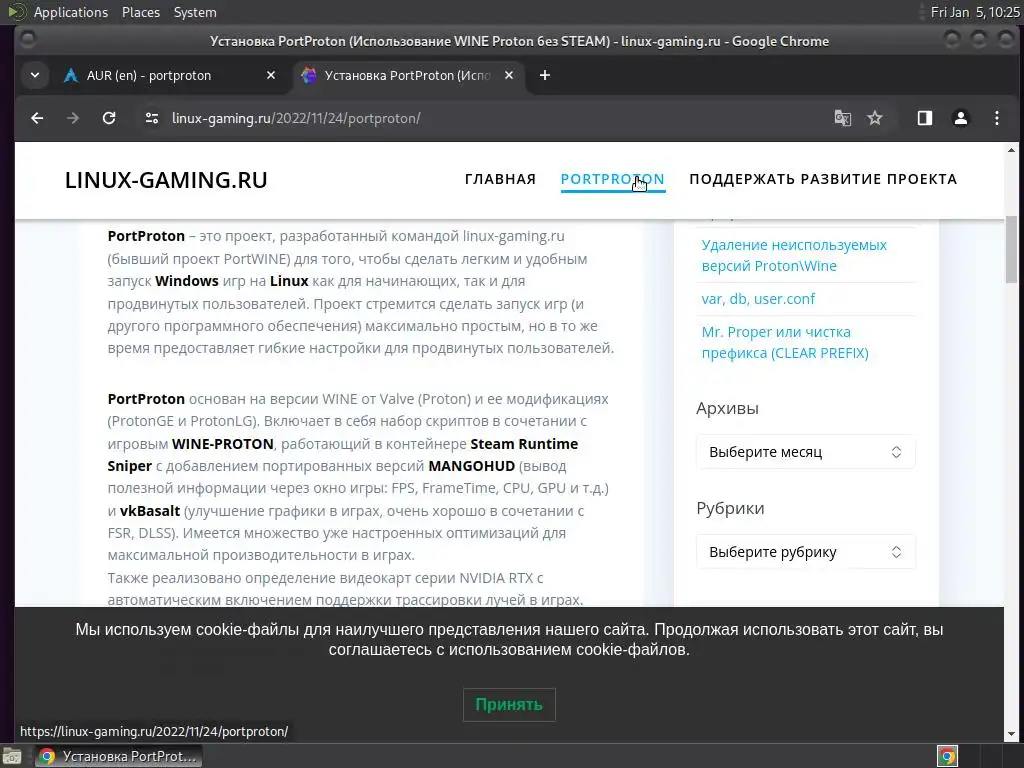View site information icon in address bar

tap(152, 118)
